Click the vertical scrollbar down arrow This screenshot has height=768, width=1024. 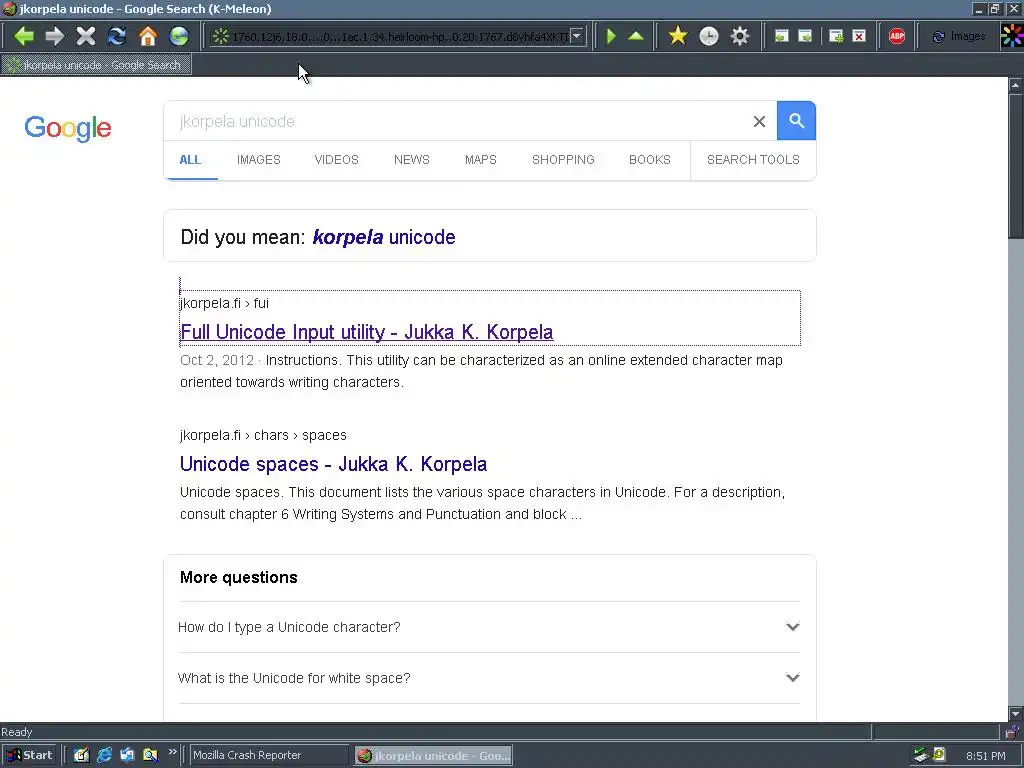coord(1016,714)
